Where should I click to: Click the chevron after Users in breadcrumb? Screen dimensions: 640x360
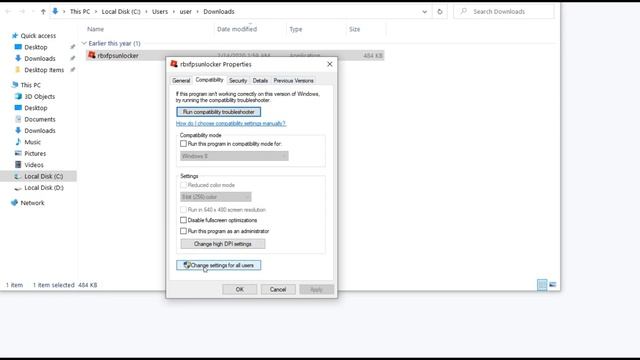(174, 11)
